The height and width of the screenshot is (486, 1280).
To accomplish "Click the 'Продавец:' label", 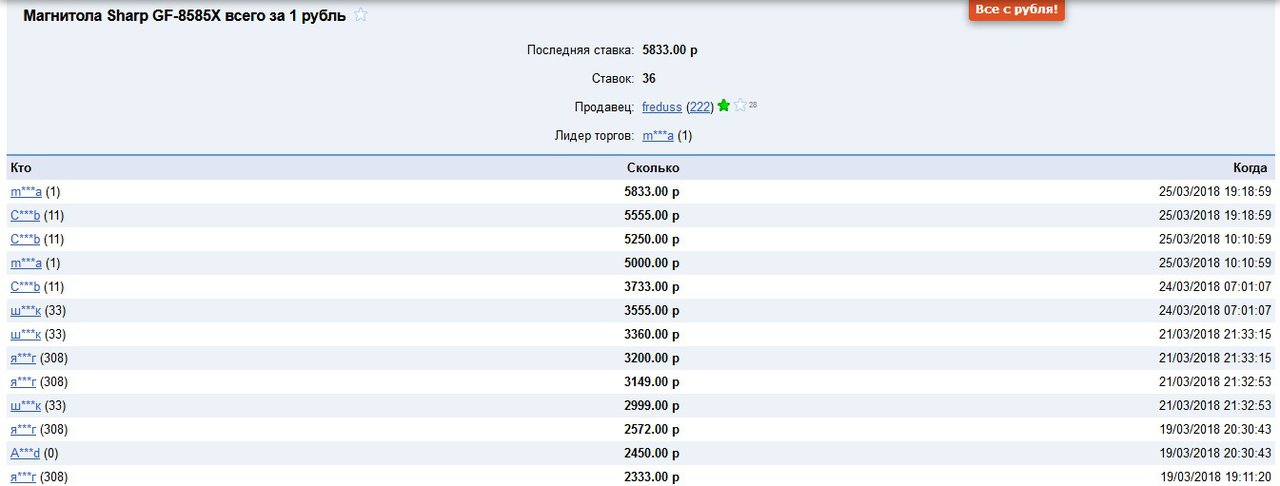I will 603,107.
